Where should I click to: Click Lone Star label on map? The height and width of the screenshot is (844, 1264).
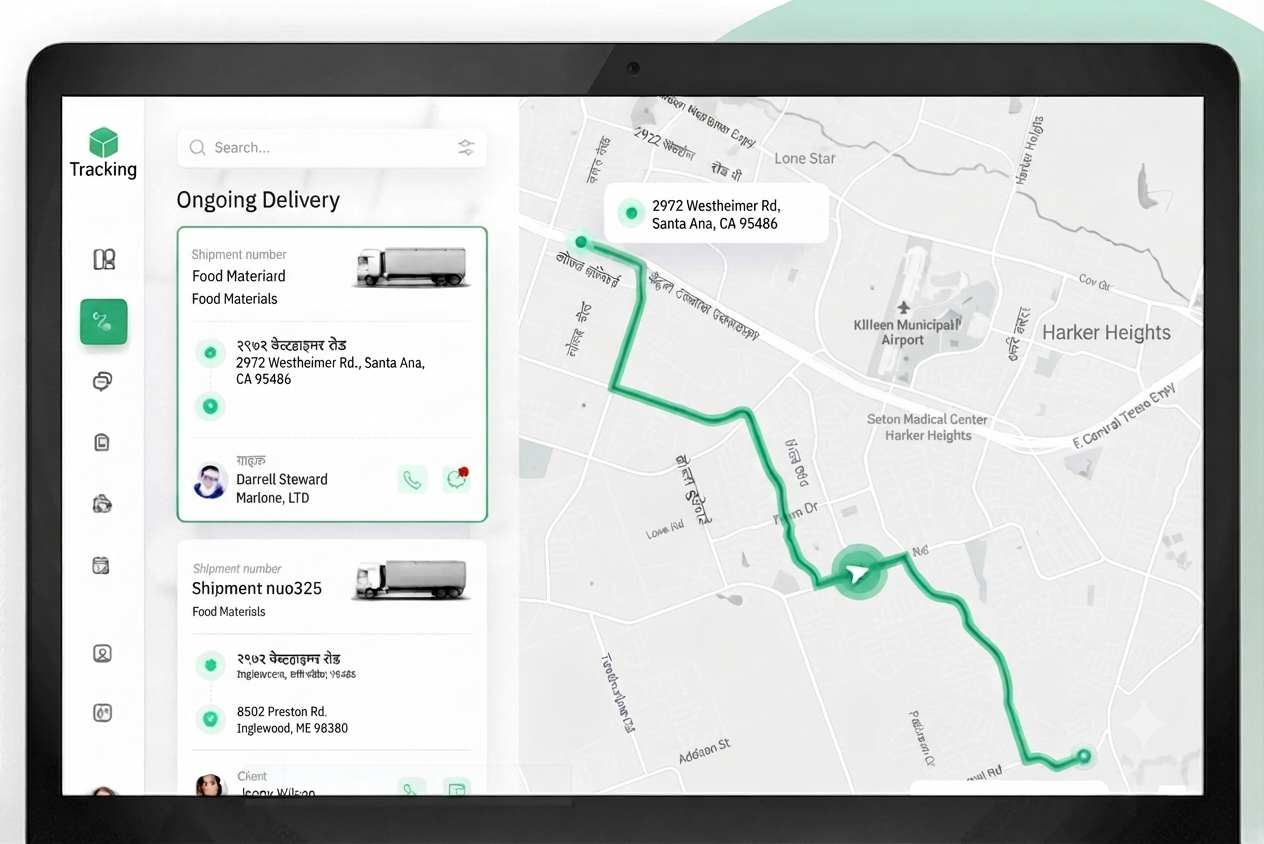pos(805,158)
